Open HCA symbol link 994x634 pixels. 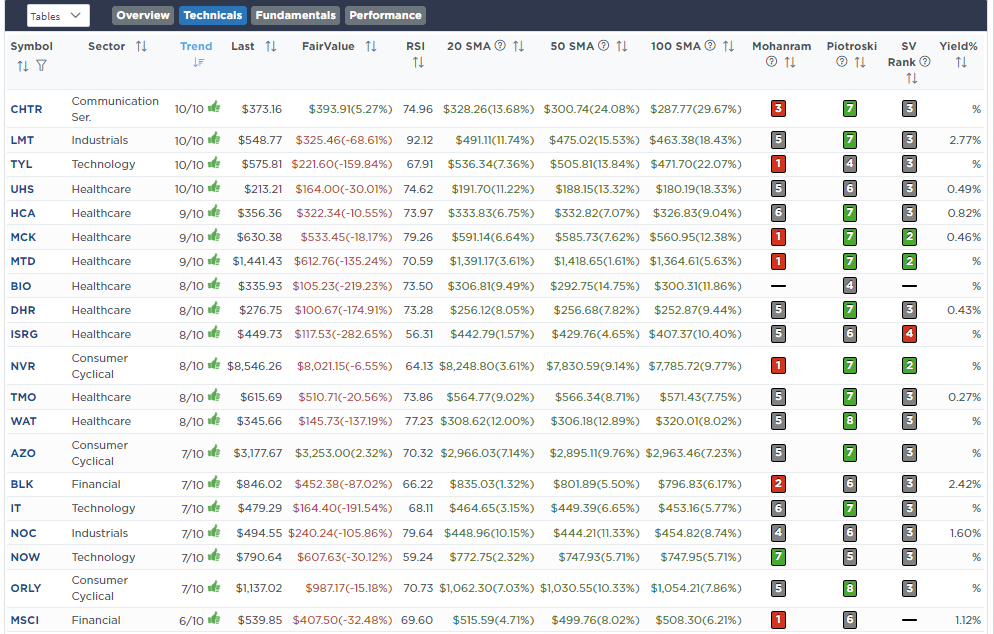[23, 213]
